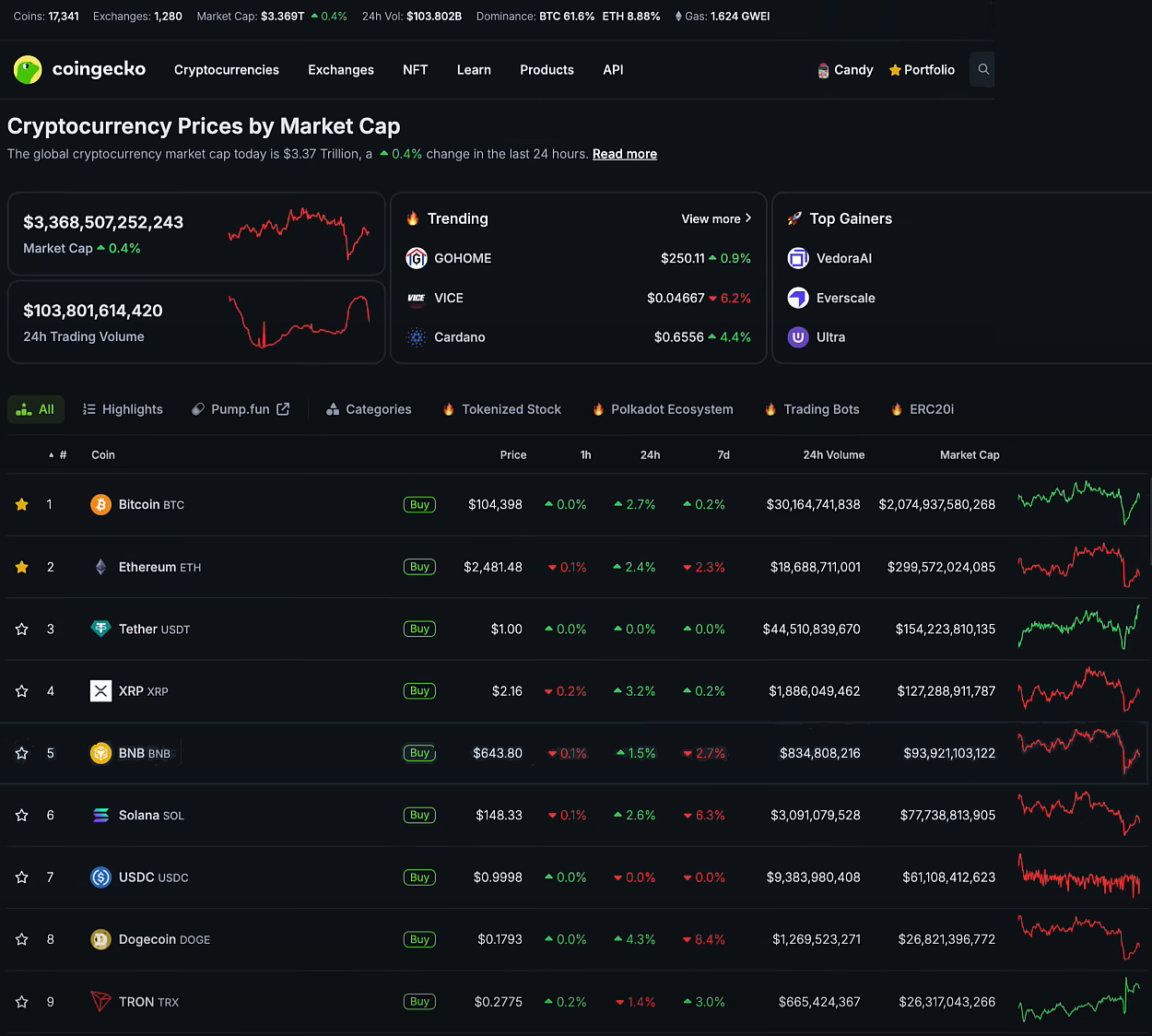Sort the table by rank # column
The height and width of the screenshot is (1036, 1152).
click(x=62, y=455)
